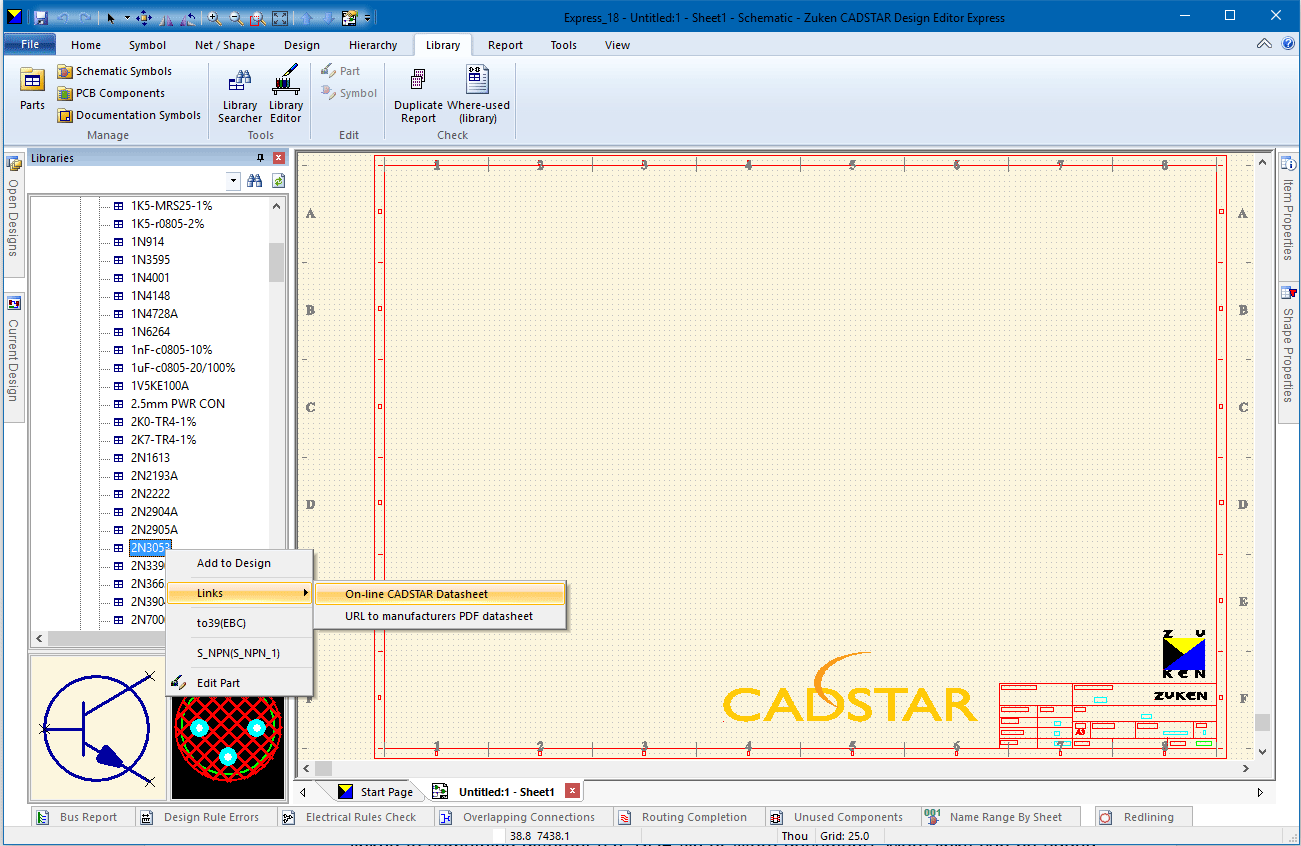Choose to39(EBC) from the context menu
Screen dimensions: 1301x846
click(239, 623)
